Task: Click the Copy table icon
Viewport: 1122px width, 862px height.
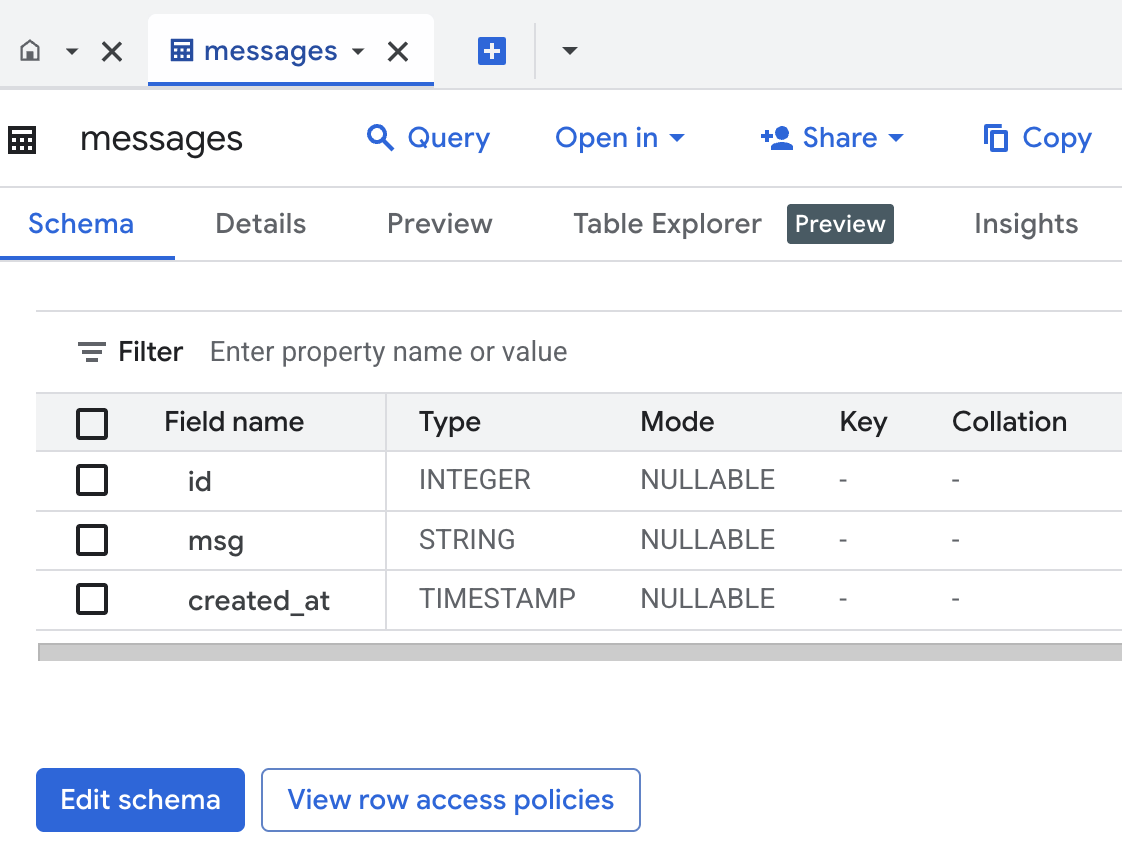Action: [x=996, y=138]
